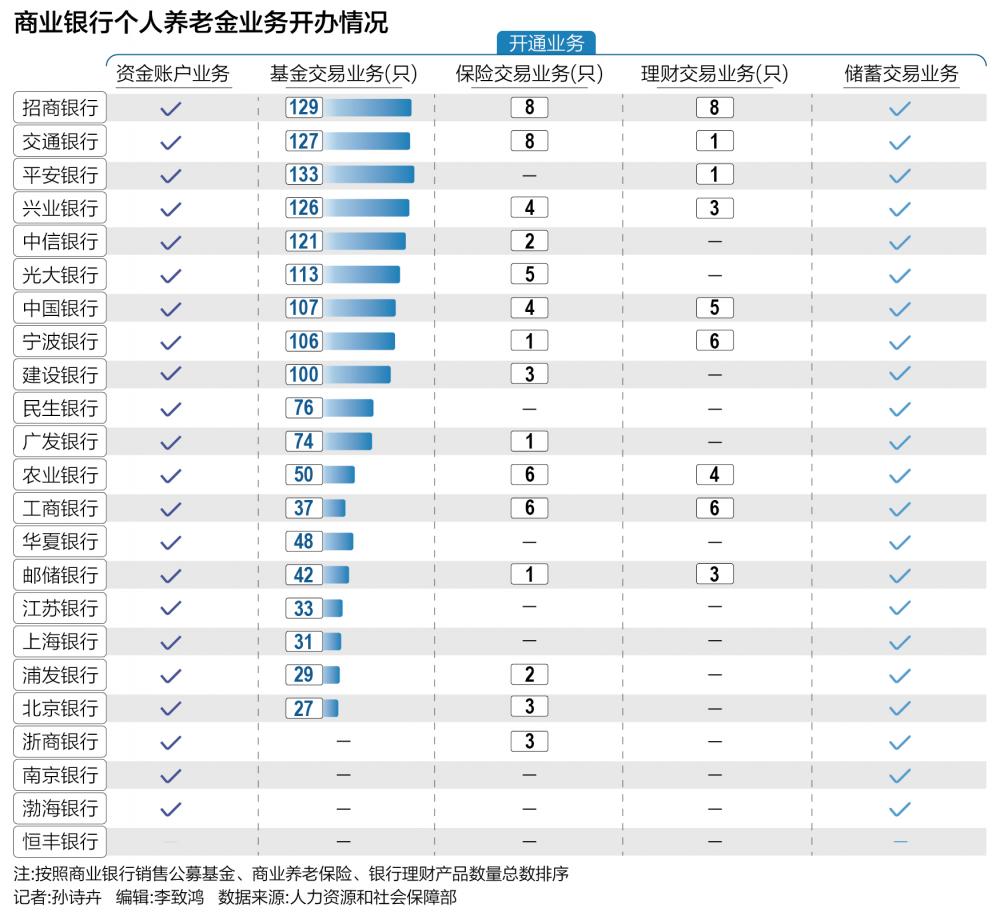This screenshot has width=1000, height=912.
Task: Click the 恒丰银行 row label
Action: [60, 841]
